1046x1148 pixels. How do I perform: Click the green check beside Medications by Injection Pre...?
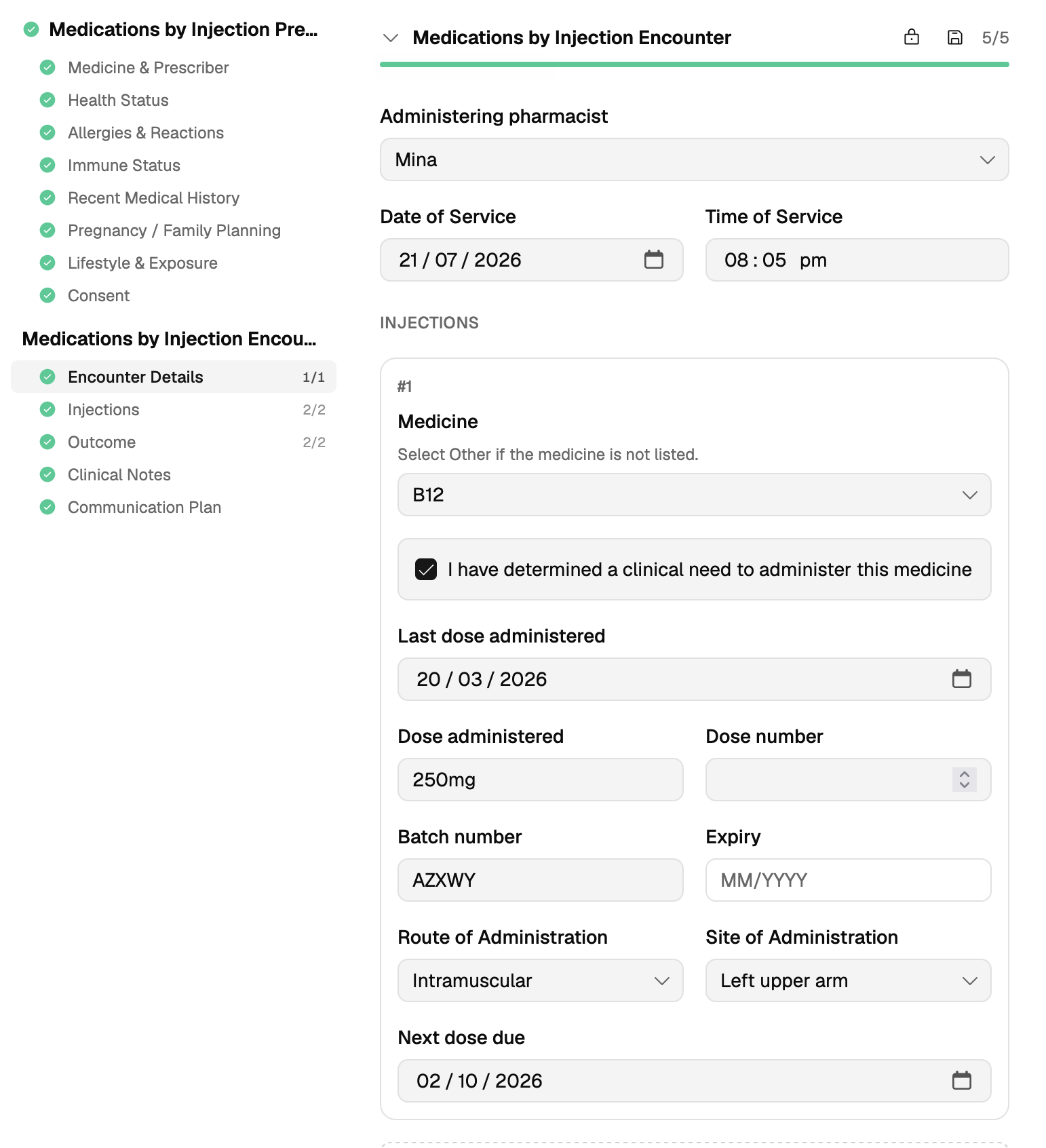pos(31,30)
